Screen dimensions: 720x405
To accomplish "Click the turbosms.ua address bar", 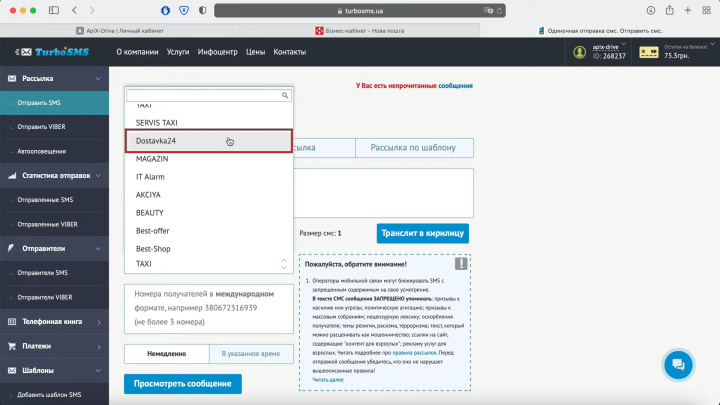I will point(360,11).
